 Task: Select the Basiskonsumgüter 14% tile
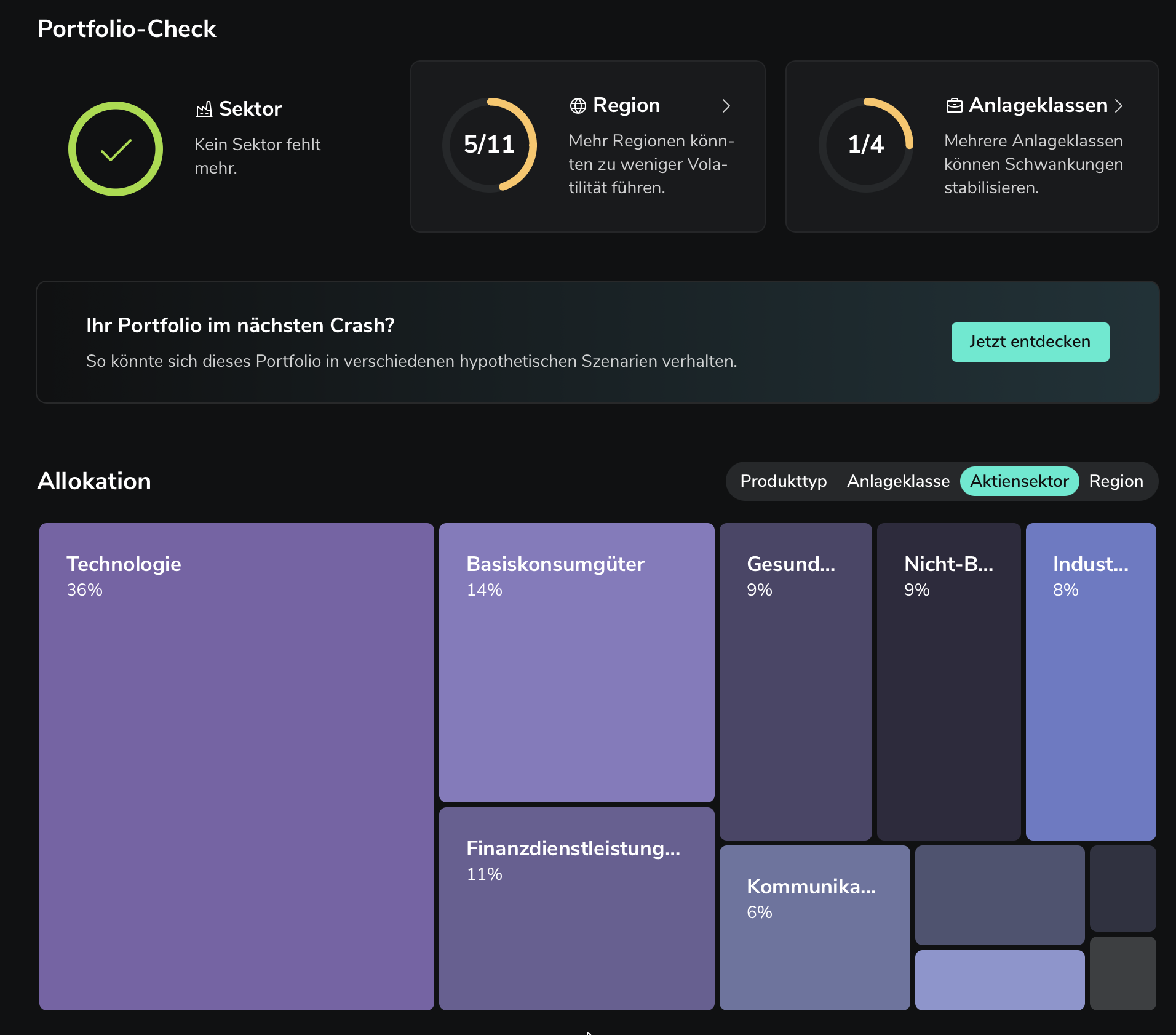577,662
